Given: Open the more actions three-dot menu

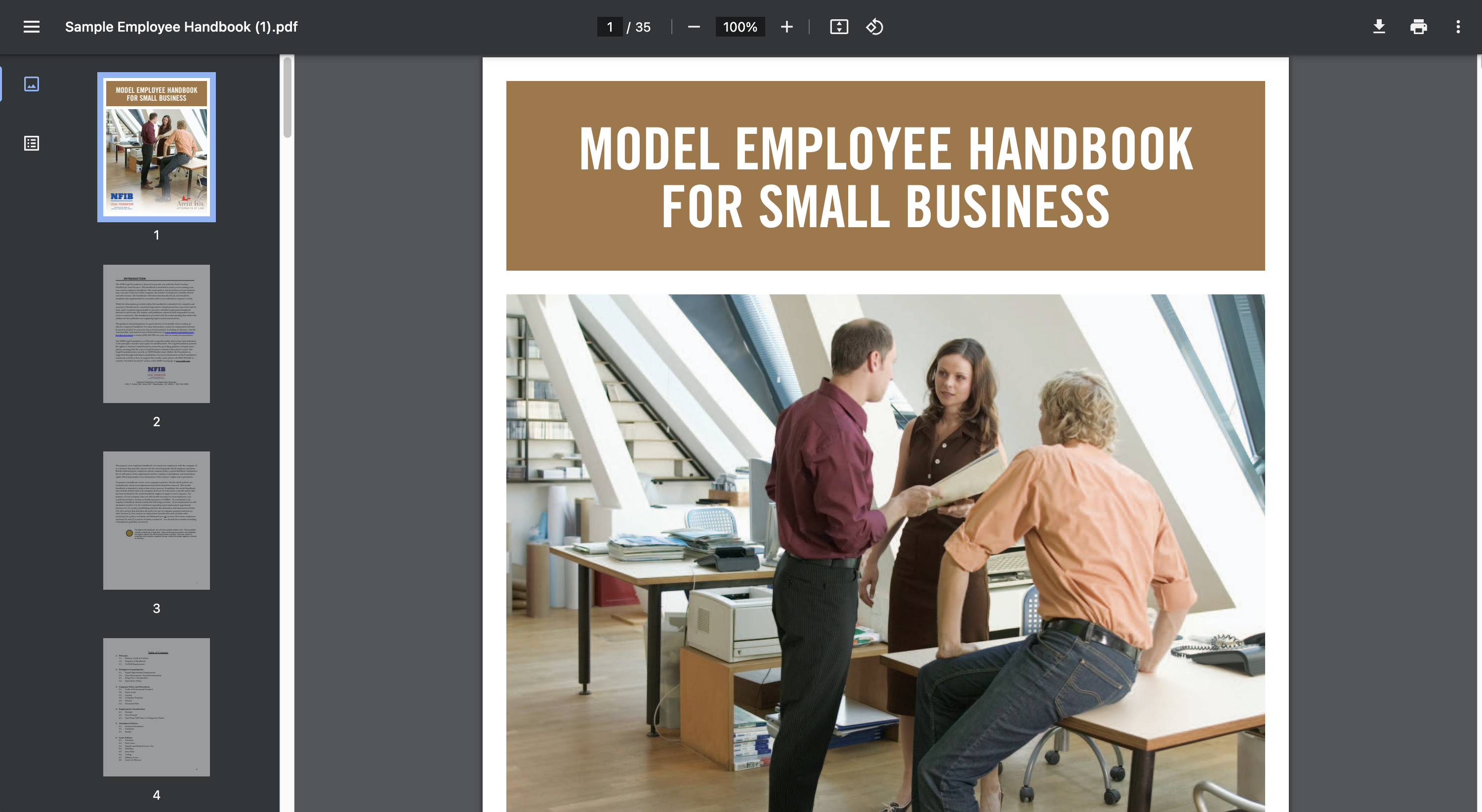Looking at the screenshot, I should [x=1458, y=27].
